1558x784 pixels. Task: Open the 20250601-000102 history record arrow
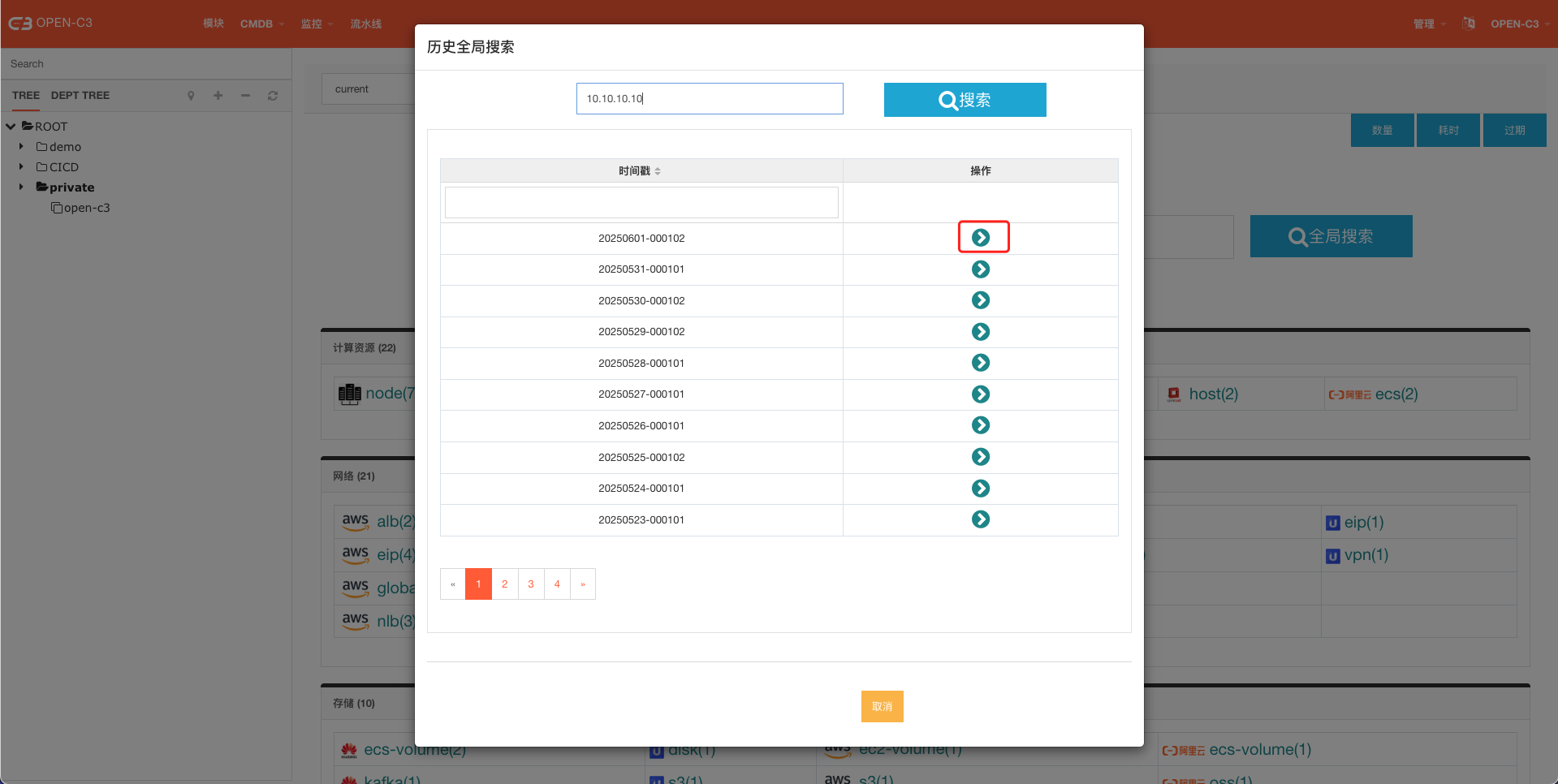click(x=981, y=237)
